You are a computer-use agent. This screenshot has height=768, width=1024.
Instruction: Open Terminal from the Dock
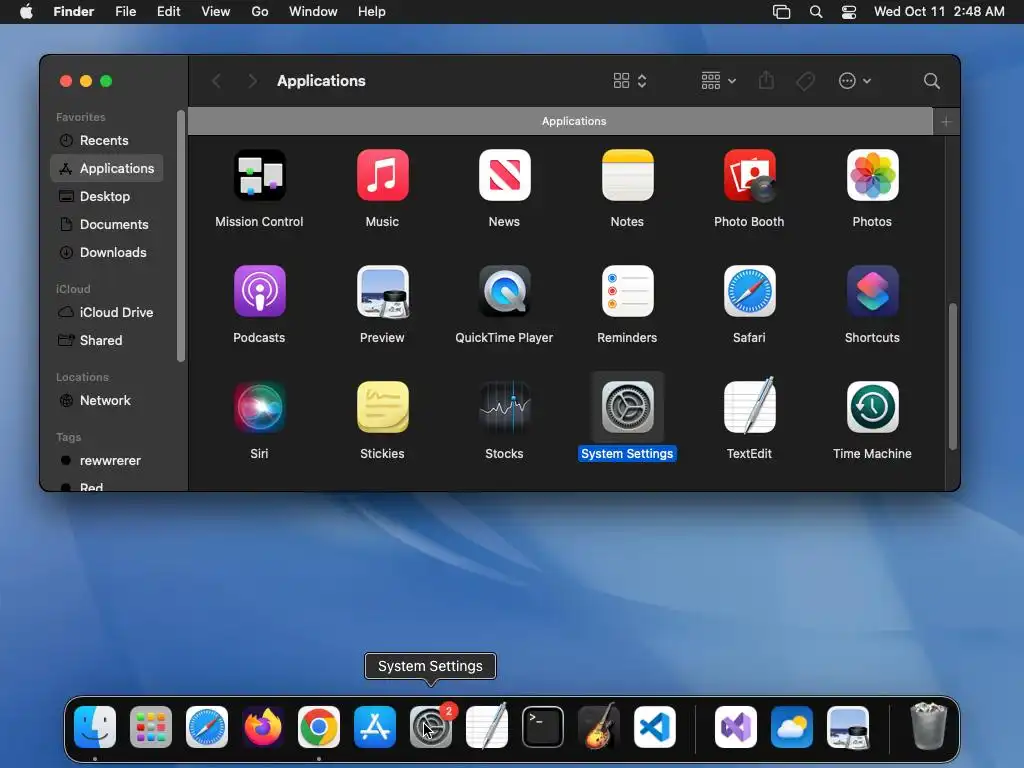click(543, 727)
